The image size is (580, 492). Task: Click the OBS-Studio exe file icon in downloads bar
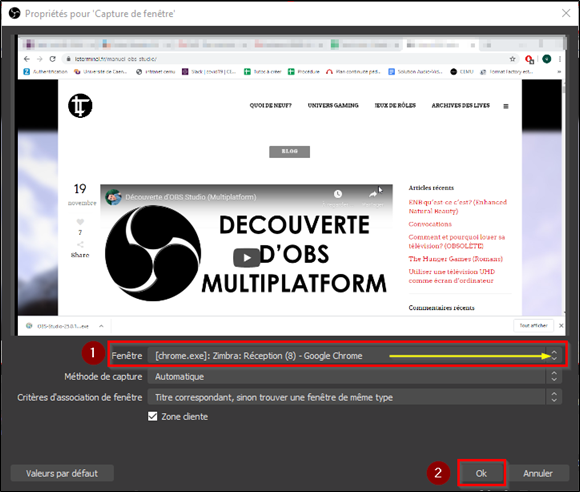29,326
